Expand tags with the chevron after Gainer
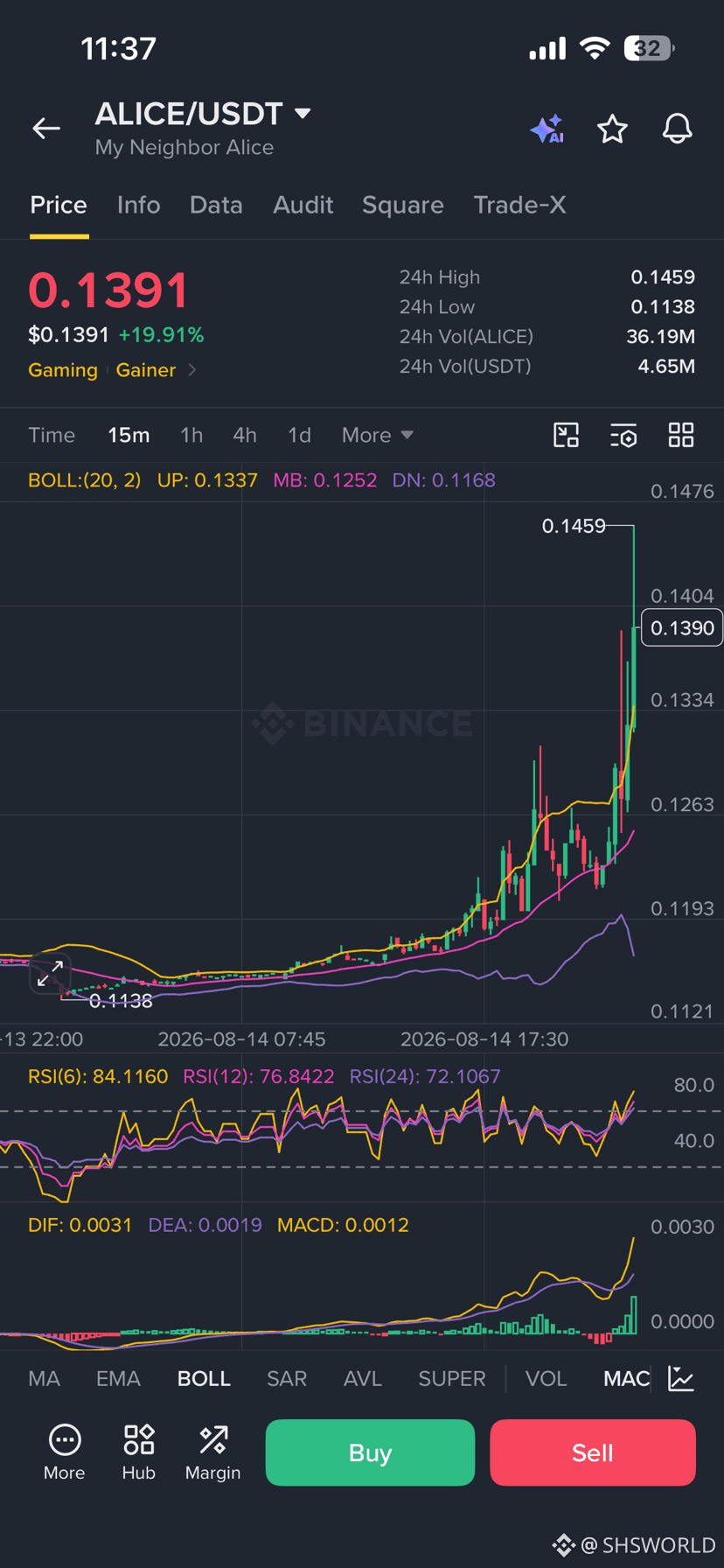Screen dimensions: 724x1568 [x=191, y=370]
